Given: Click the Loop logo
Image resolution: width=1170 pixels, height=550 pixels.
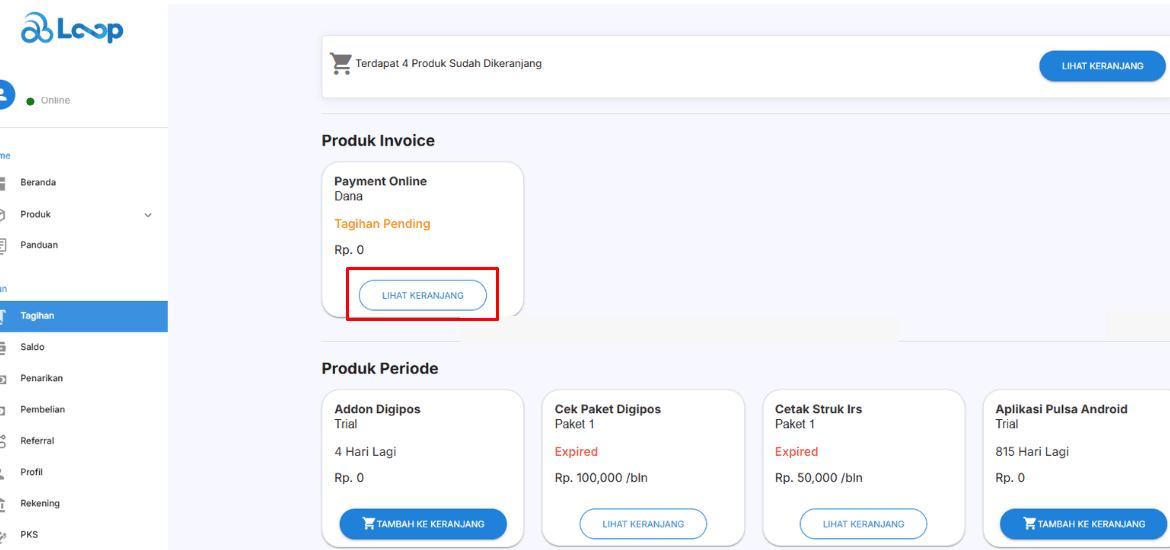Looking at the screenshot, I should [72, 29].
